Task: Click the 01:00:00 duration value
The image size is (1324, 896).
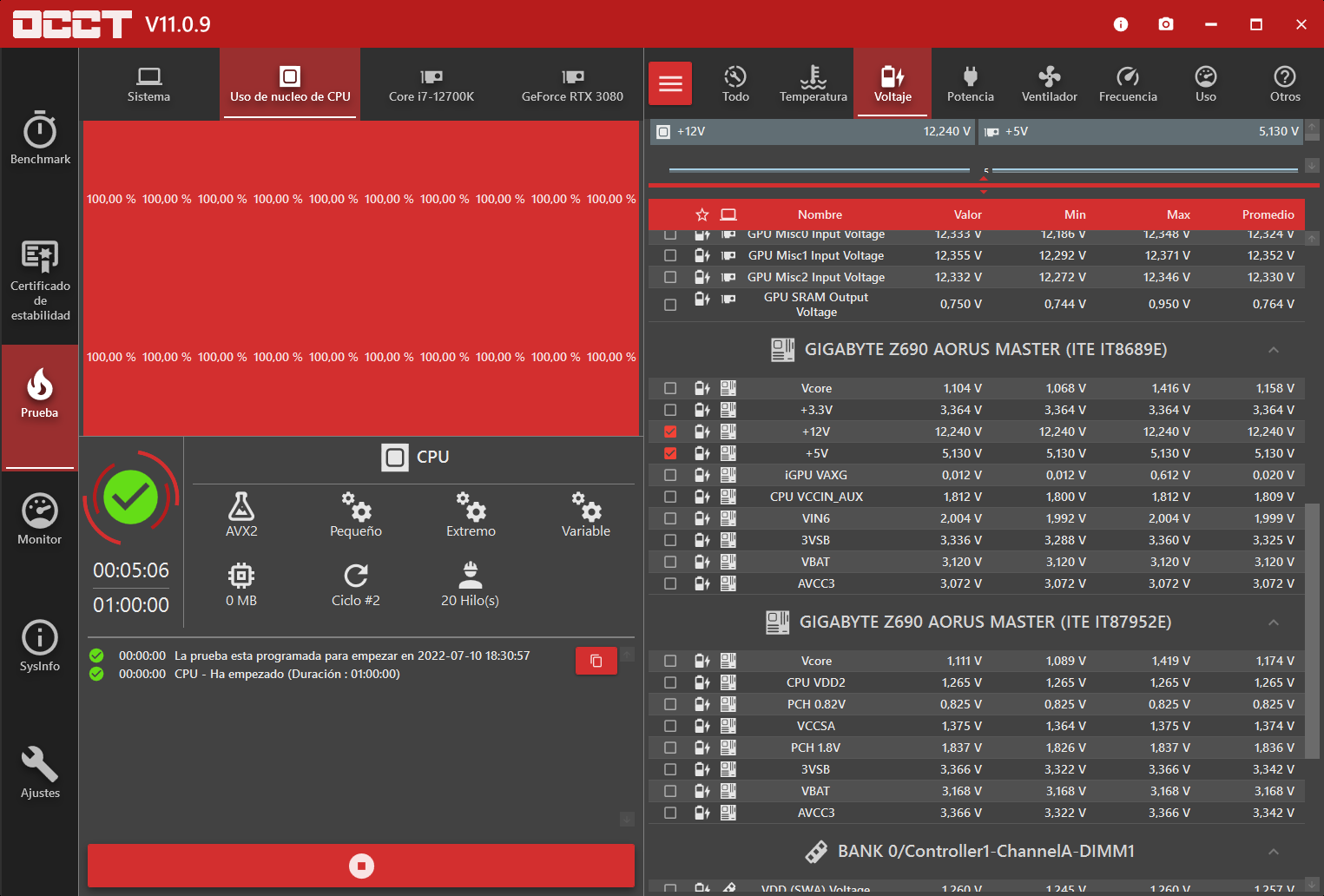Action: [x=131, y=605]
